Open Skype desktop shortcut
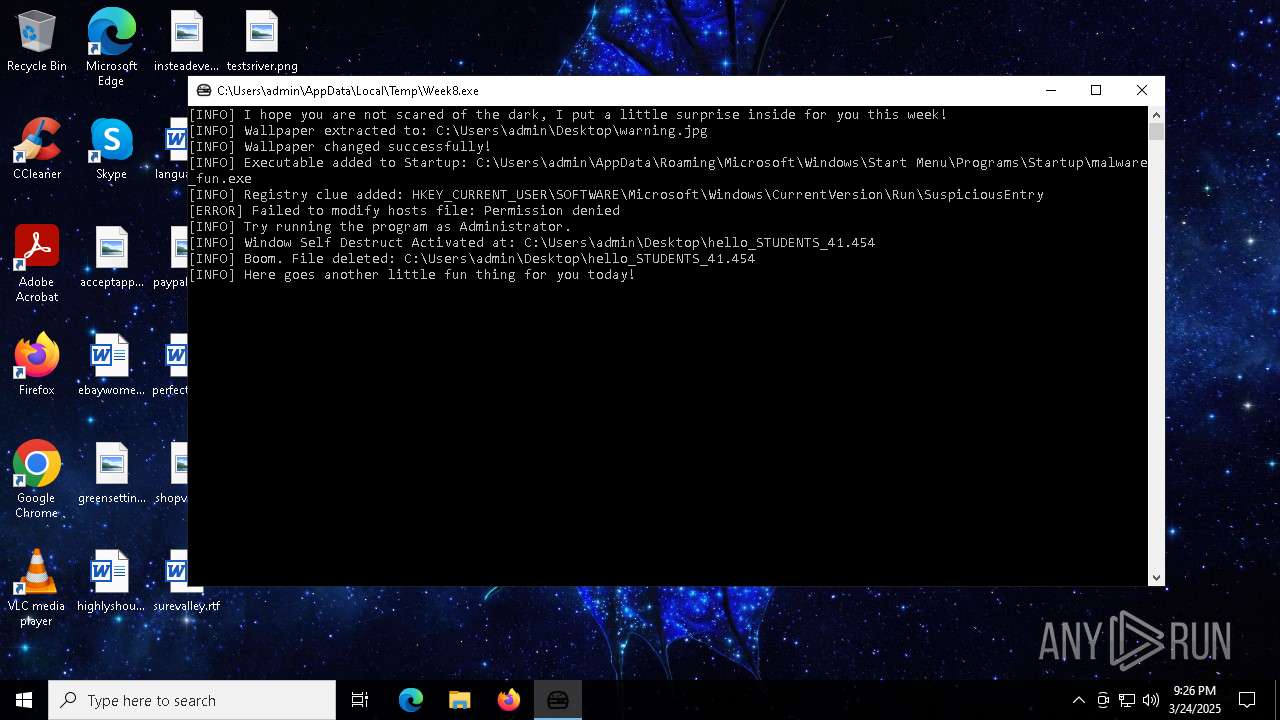Screen dimensions: 1280x720 tap(111, 149)
